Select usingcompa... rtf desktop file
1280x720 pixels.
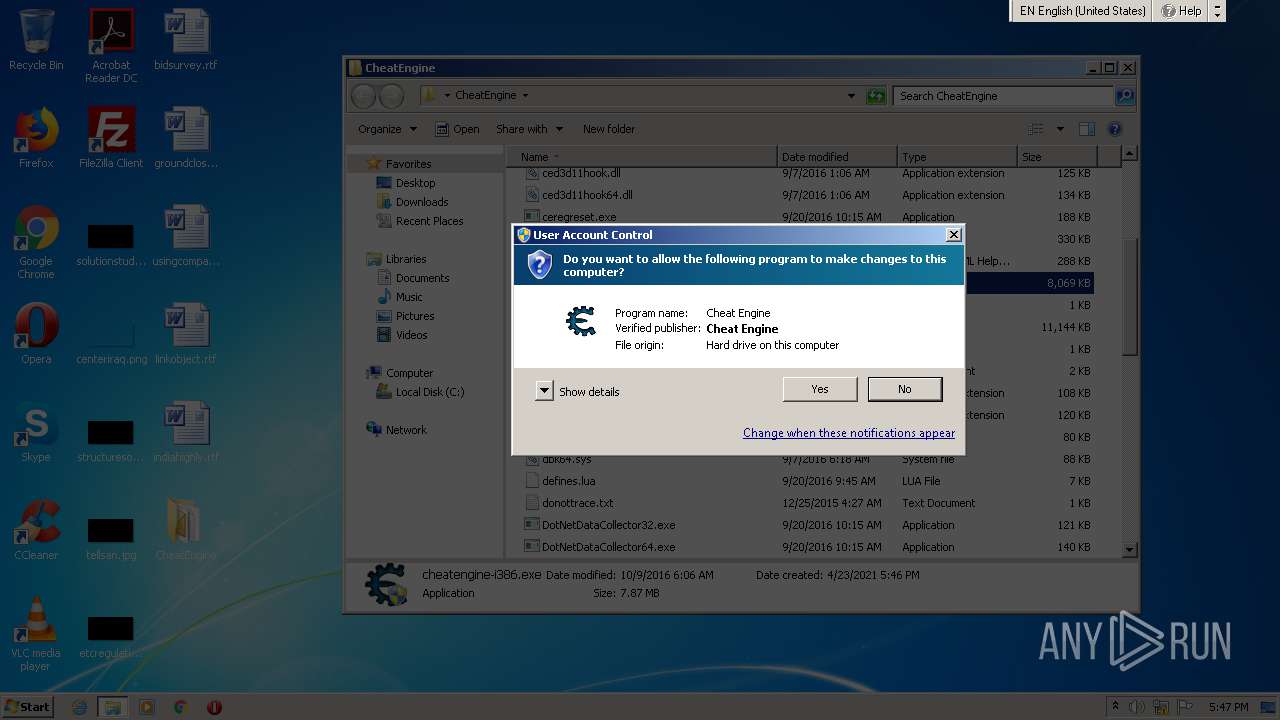pyautogui.click(x=186, y=236)
